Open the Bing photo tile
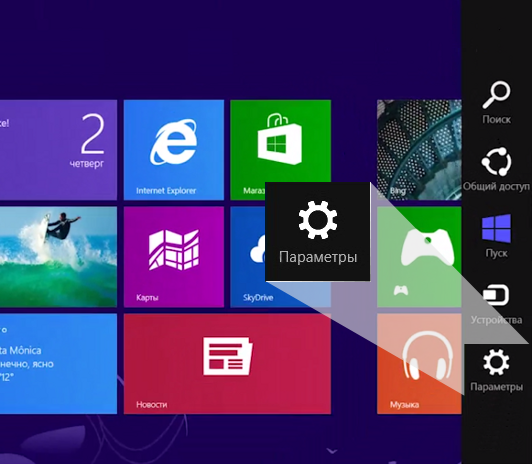Viewport: 532px width, 464px height. click(419, 150)
